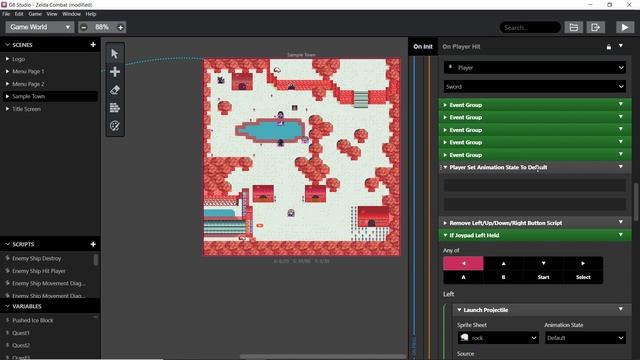
Task: Open the rock Sprite Sheet dropdown
Action: click(x=498, y=338)
